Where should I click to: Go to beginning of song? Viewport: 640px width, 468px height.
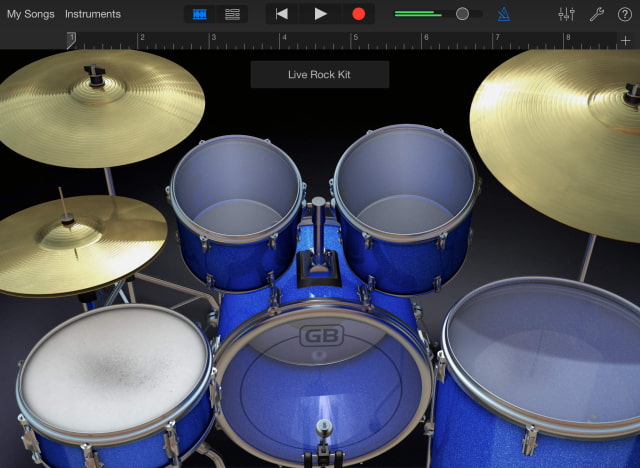pyautogui.click(x=282, y=14)
